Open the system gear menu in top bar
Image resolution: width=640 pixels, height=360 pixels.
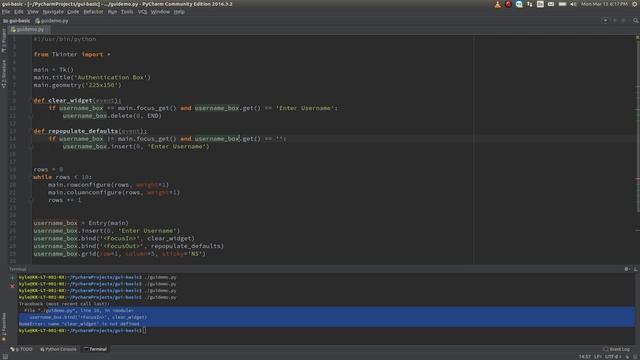click(635, 4)
